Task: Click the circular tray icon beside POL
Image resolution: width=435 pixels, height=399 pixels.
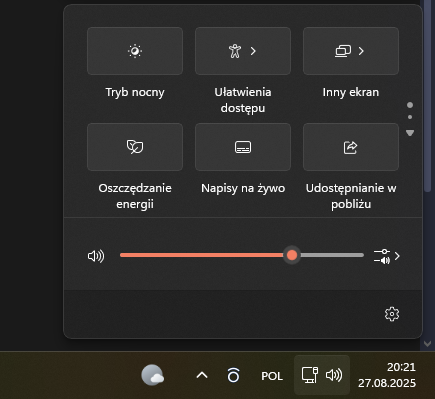Action: (x=233, y=375)
